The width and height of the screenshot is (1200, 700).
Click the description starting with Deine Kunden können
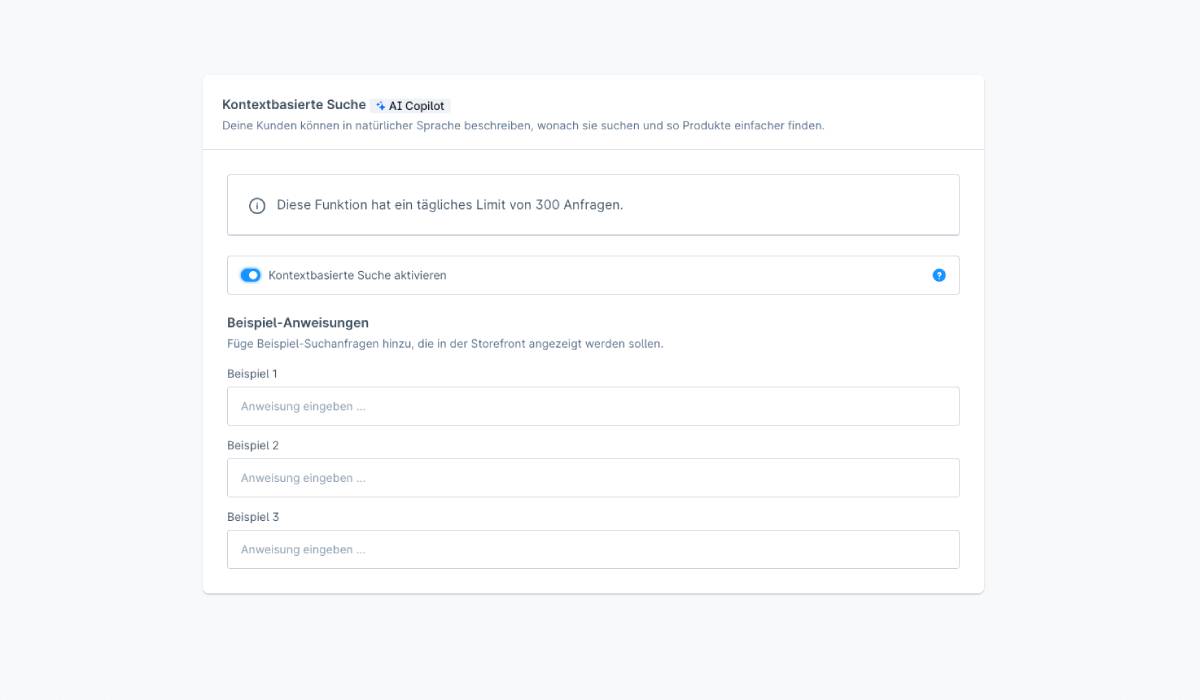pos(523,126)
